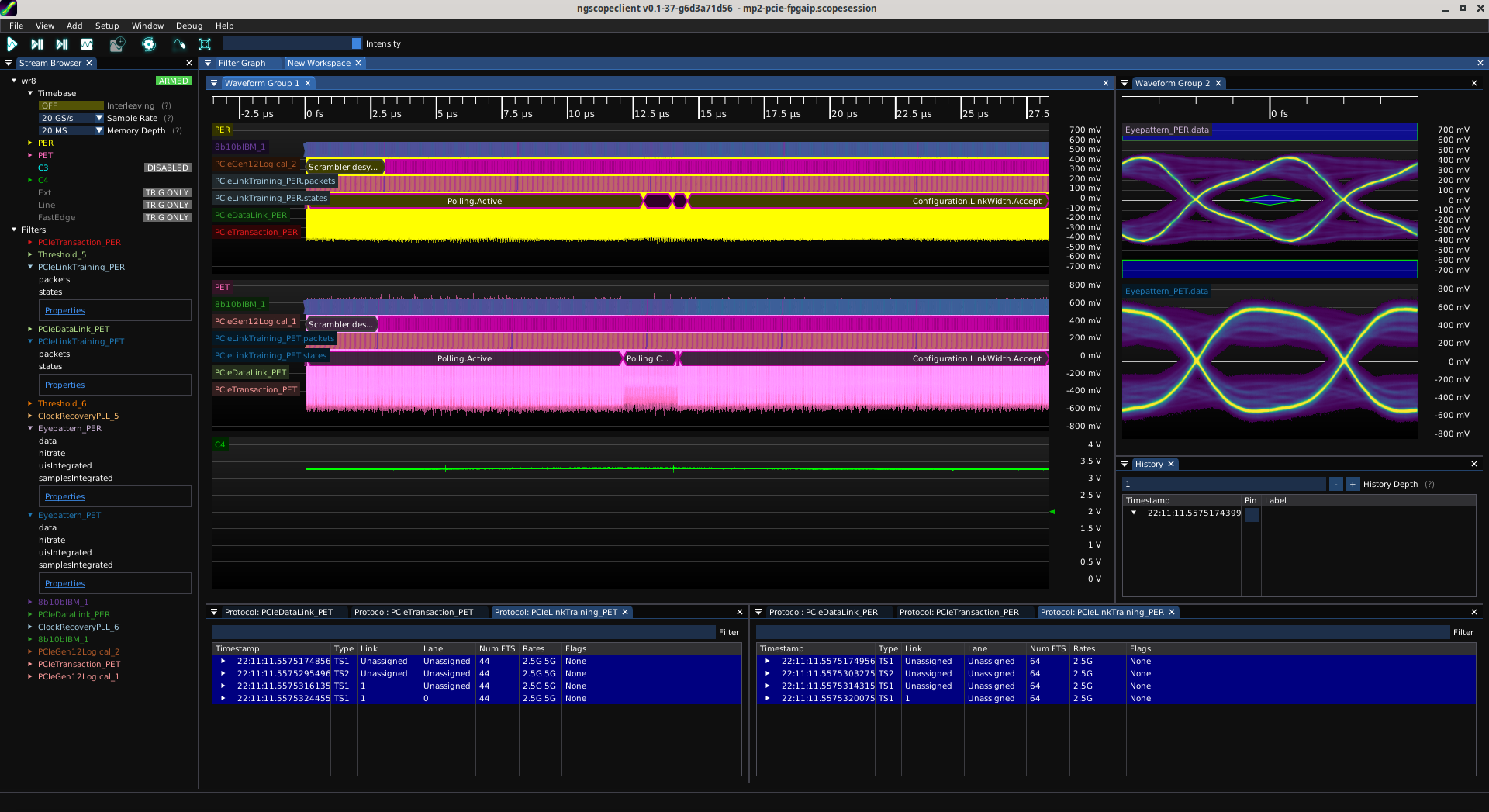
Task: Expand the Threshold_5 filter tree node
Action: coord(30,254)
